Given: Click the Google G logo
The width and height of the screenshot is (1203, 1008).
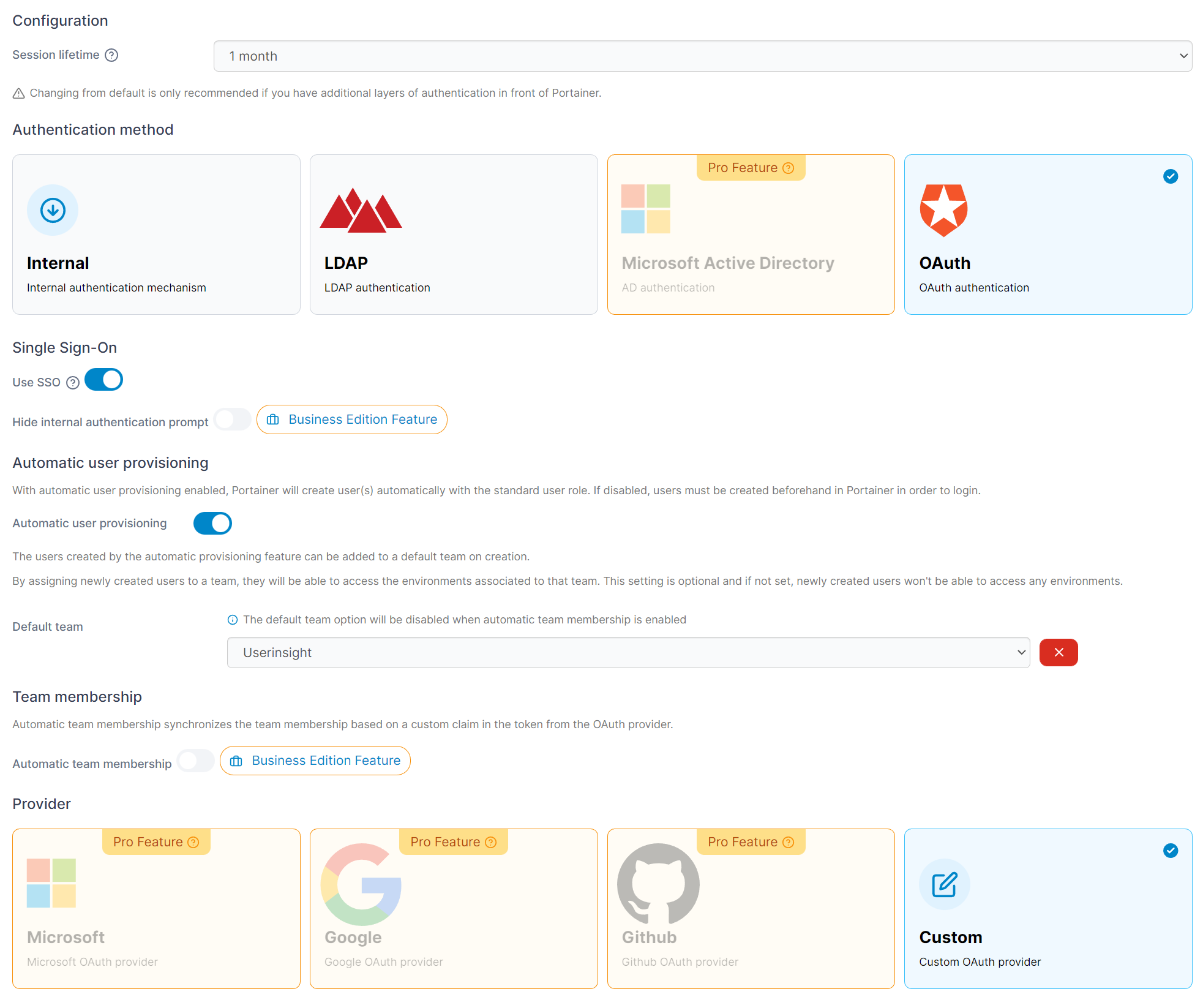Looking at the screenshot, I should [361, 884].
